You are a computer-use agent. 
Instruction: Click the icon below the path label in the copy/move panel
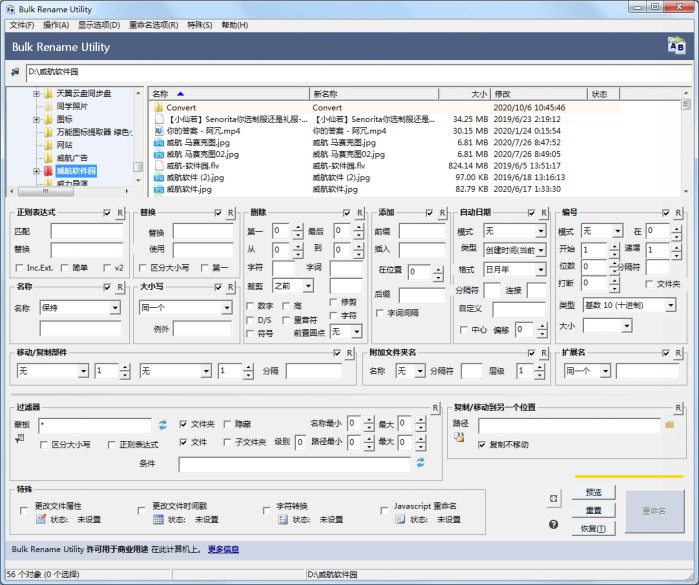point(459,437)
